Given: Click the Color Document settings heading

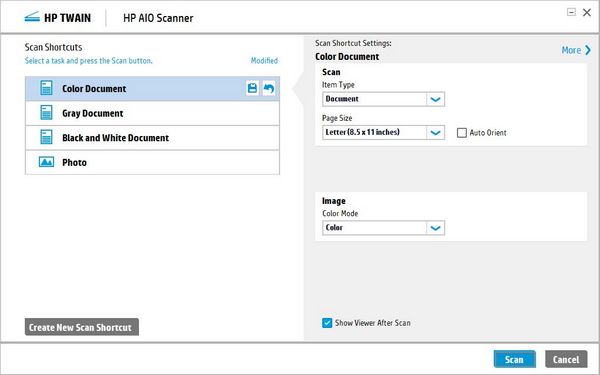Looking at the screenshot, I should (x=347, y=57).
